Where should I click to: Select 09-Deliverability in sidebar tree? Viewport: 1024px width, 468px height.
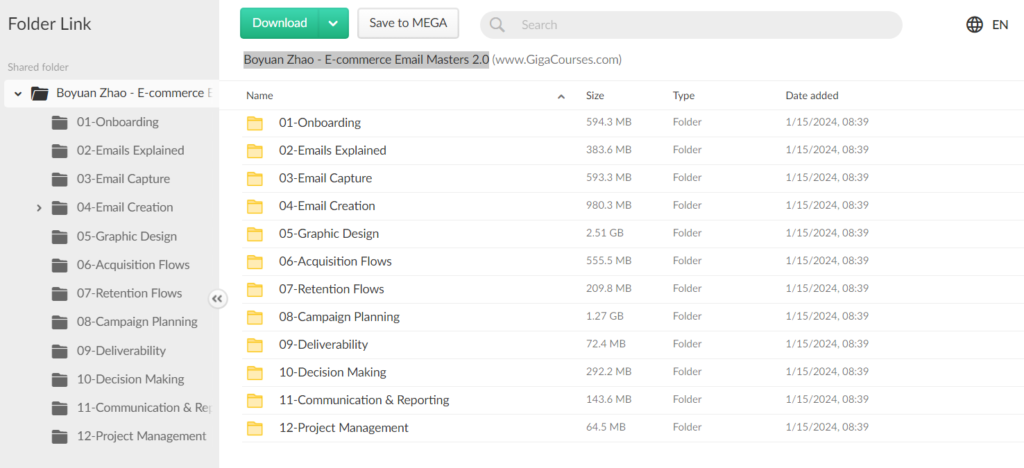[x=121, y=351]
